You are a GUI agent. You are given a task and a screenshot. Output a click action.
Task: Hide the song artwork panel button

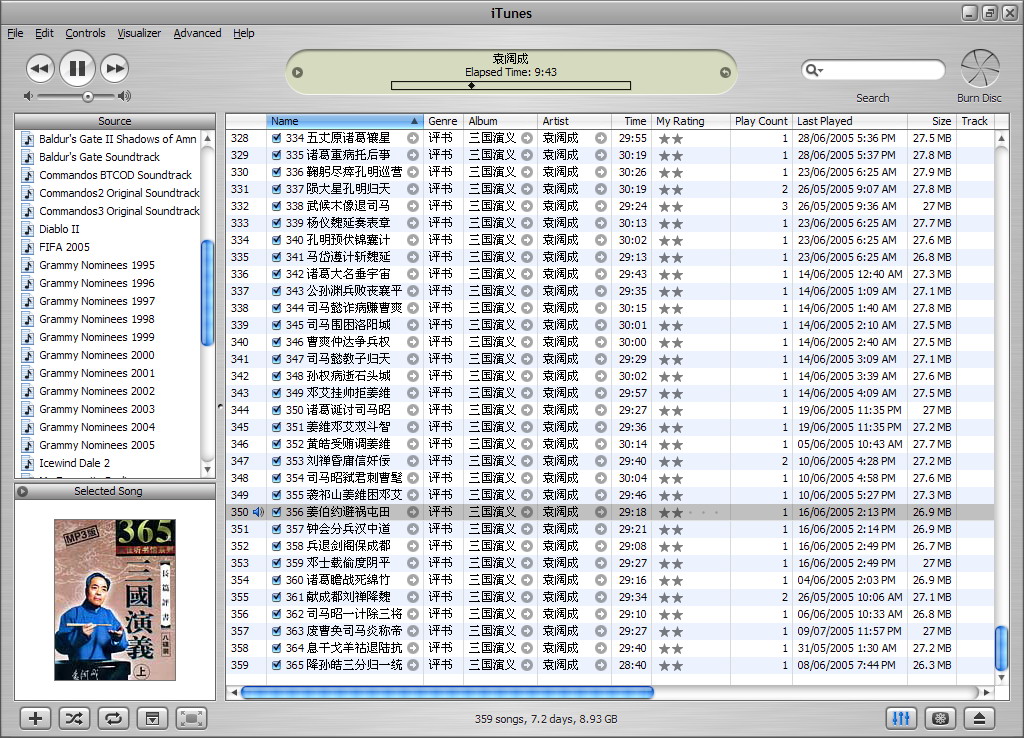[x=152, y=718]
